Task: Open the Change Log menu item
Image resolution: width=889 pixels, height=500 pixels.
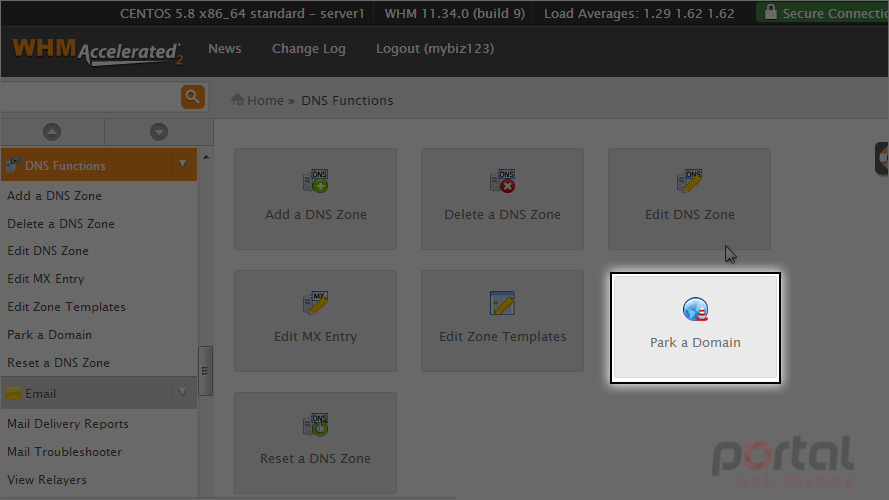Action: pyautogui.click(x=308, y=49)
